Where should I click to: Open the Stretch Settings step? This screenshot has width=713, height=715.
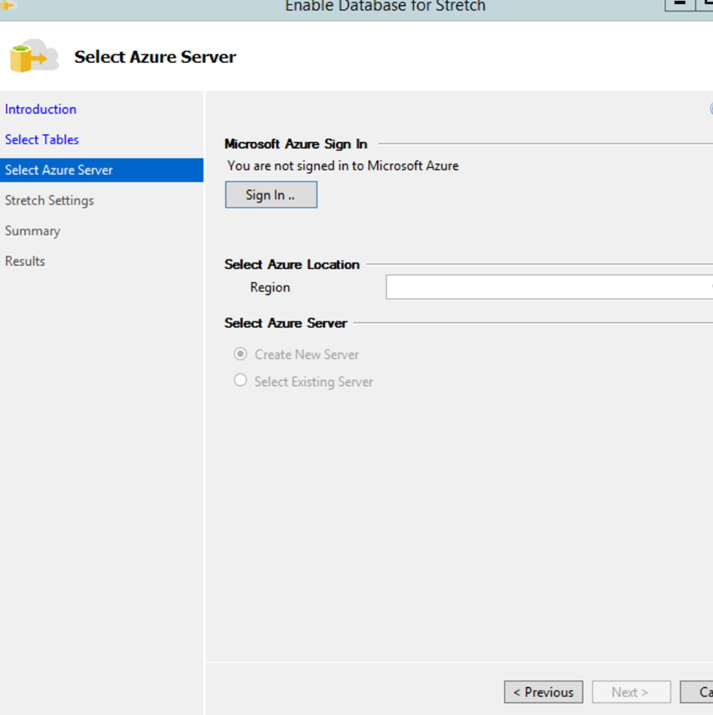[49, 201]
